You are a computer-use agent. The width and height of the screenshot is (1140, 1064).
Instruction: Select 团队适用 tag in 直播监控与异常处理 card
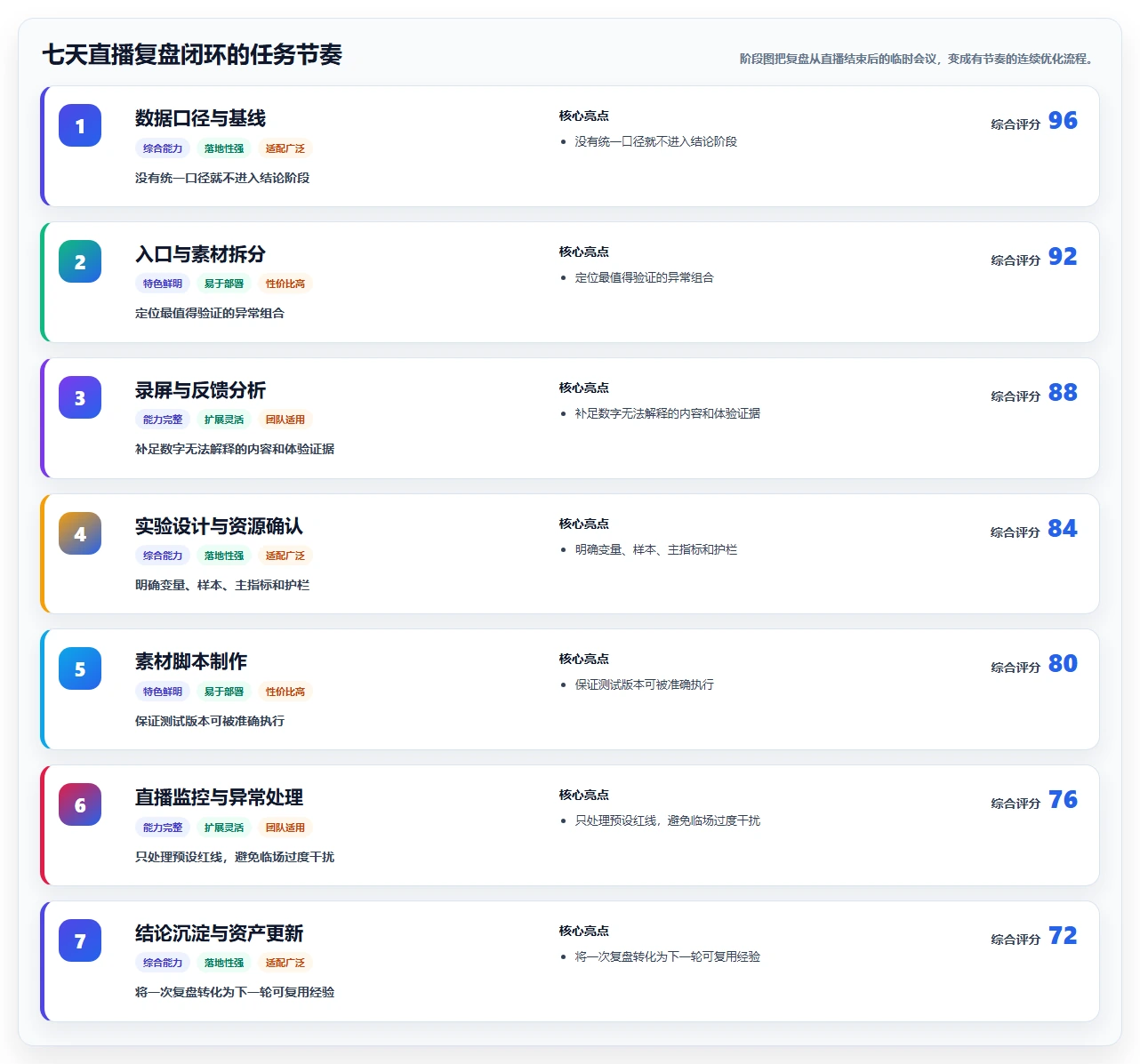(x=285, y=828)
